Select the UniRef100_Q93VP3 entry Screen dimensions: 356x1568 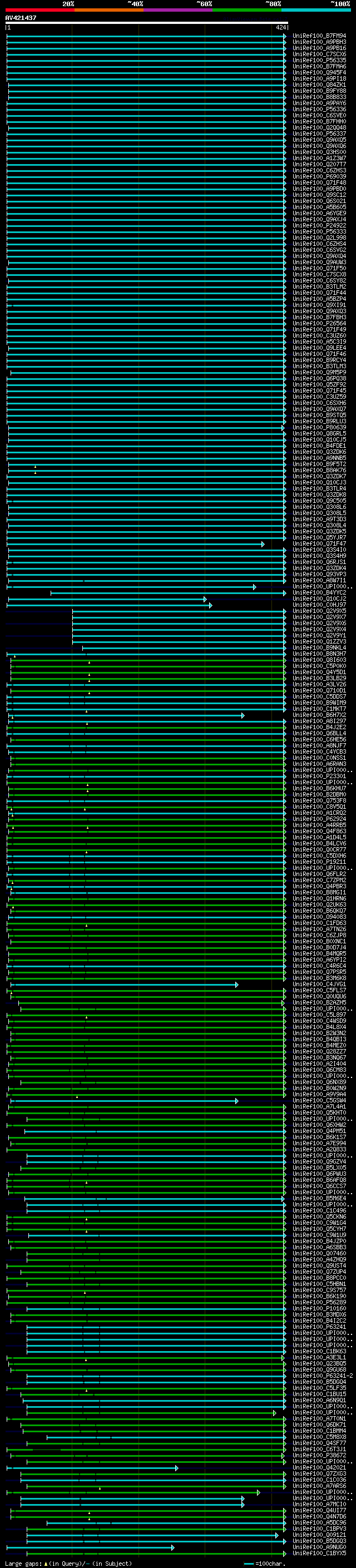[319, 574]
